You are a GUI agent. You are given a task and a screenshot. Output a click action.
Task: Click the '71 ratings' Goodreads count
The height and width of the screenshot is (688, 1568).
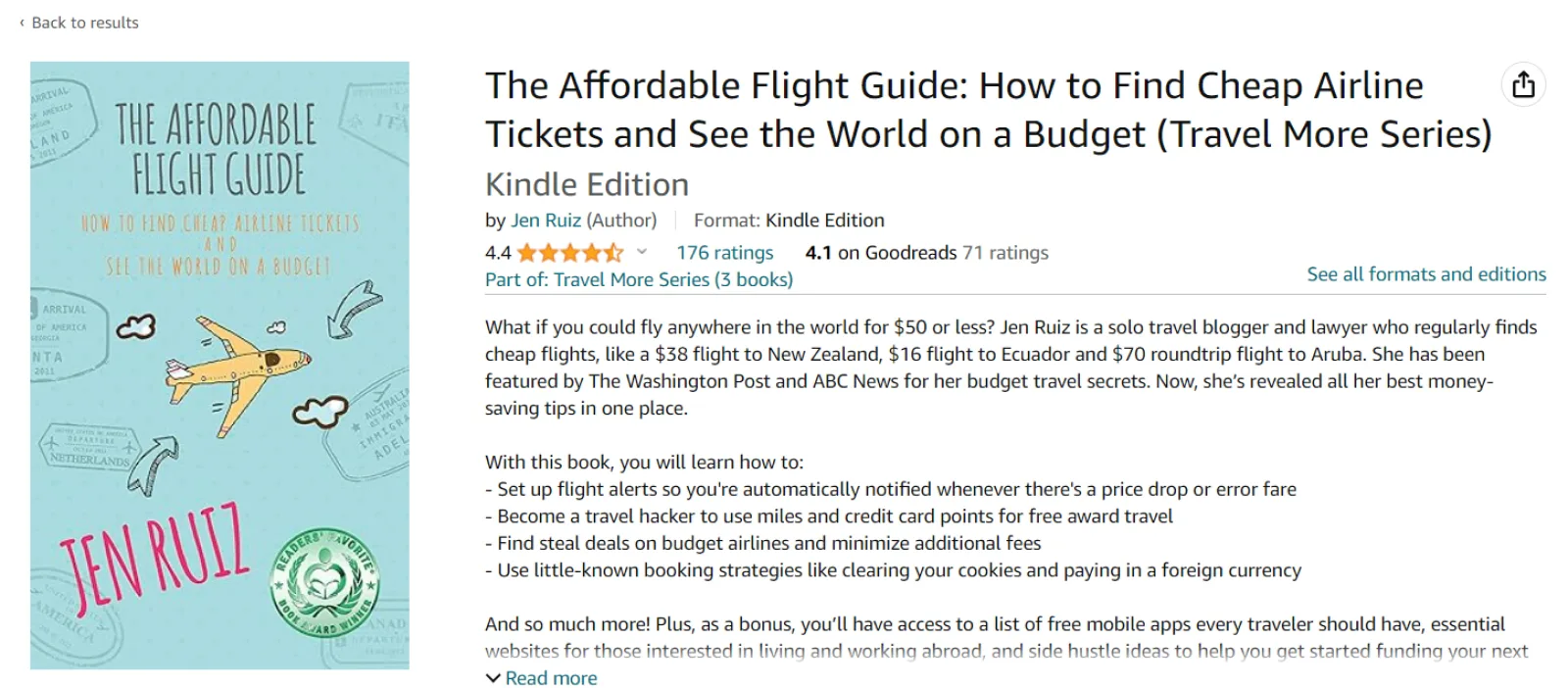pos(1005,253)
